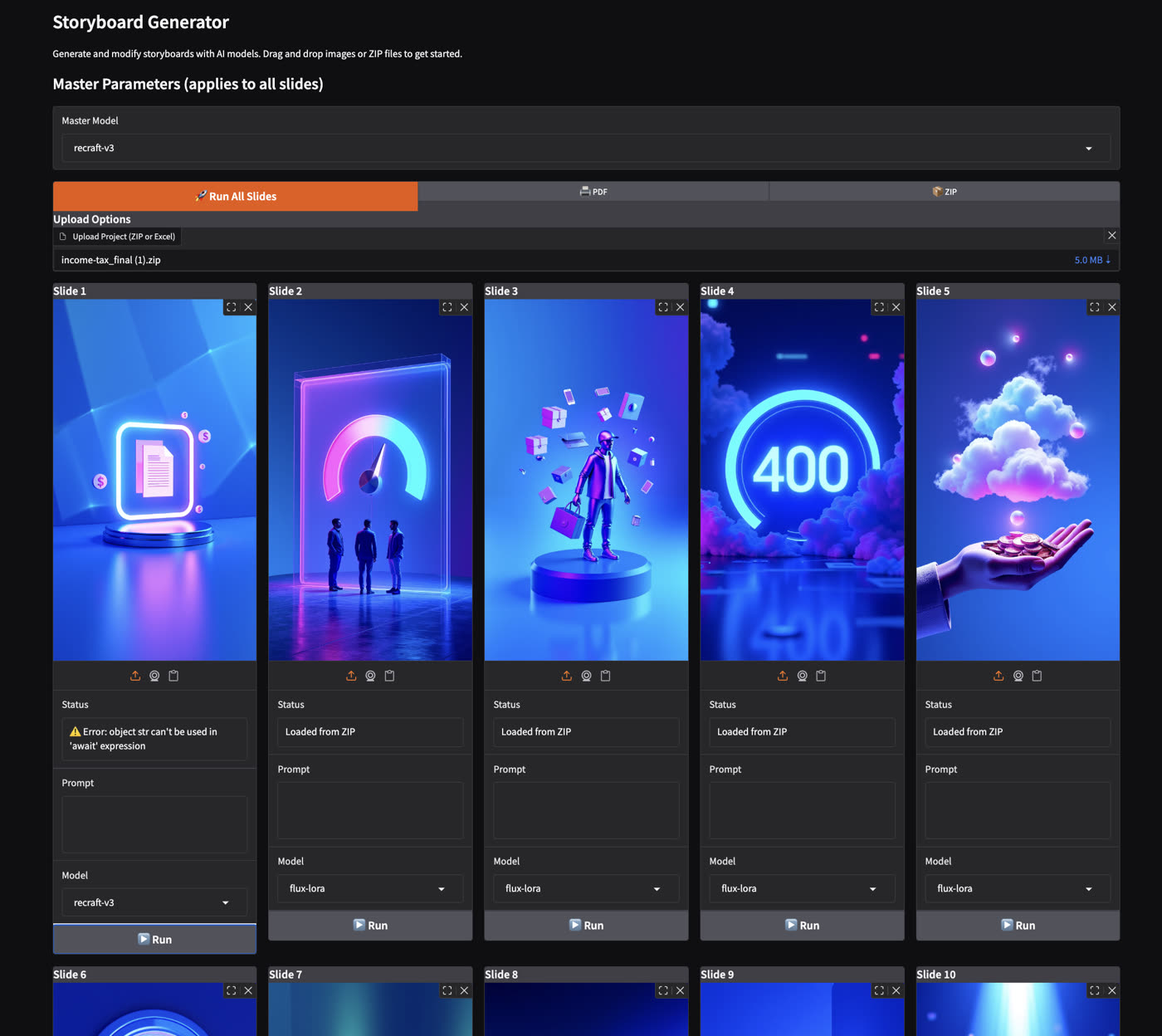Image resolution: width=1162 pixels, height=1036 pixels.
Task: Click the clipboard icon under Slide 4 image
Action: (x=821, y=676)
